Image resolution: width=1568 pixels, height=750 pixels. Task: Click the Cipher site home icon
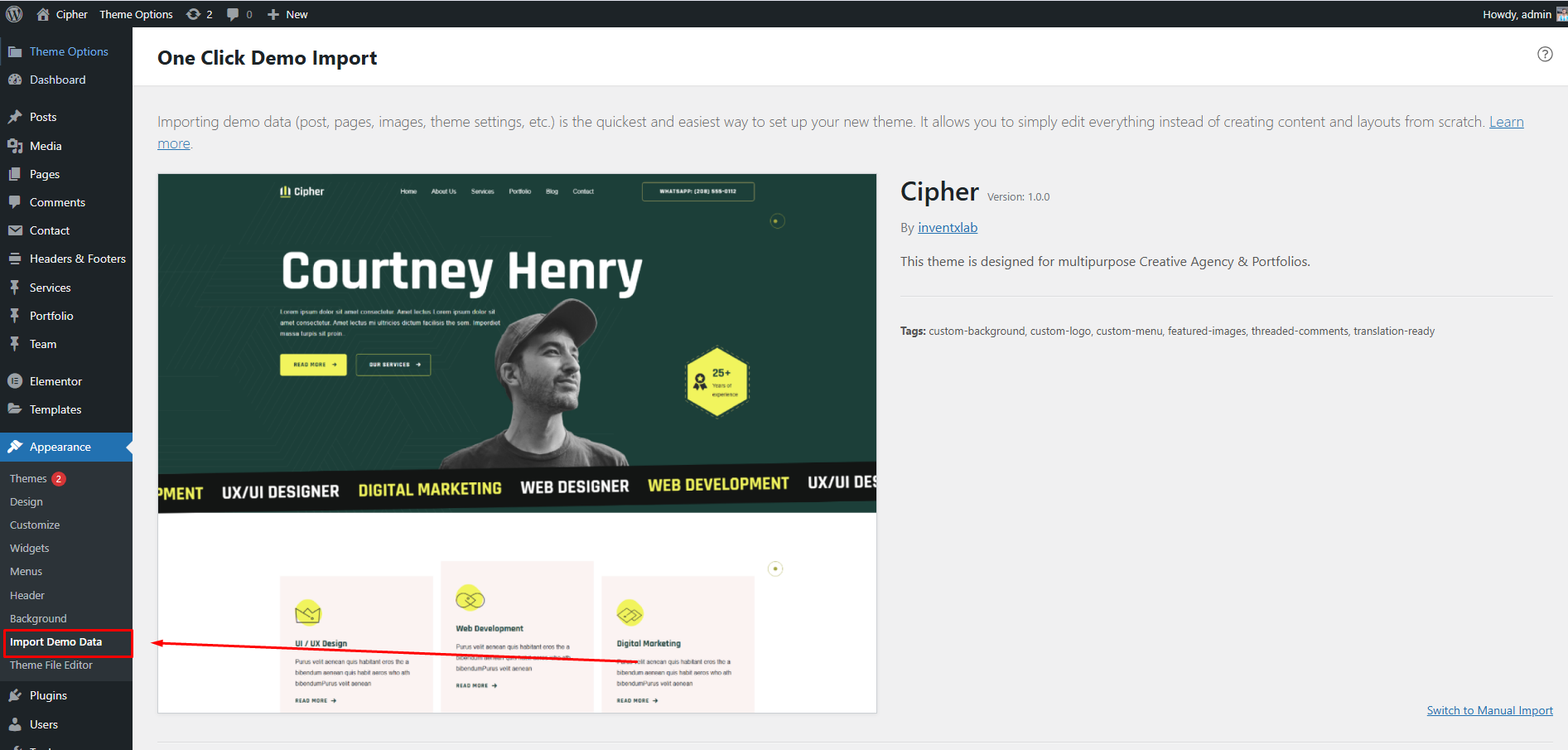43,14
